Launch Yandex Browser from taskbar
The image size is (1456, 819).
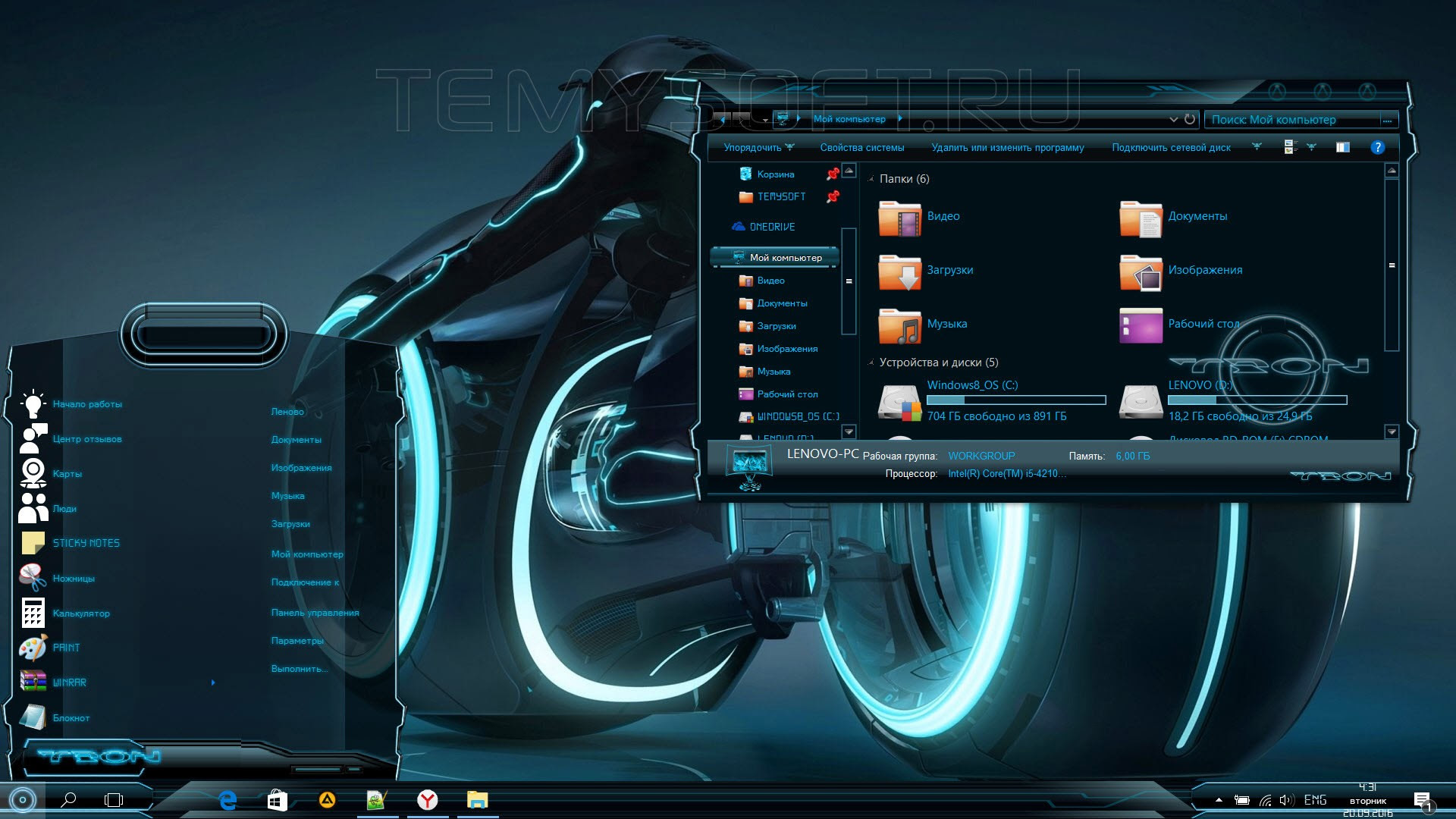(x=428, y=799)
